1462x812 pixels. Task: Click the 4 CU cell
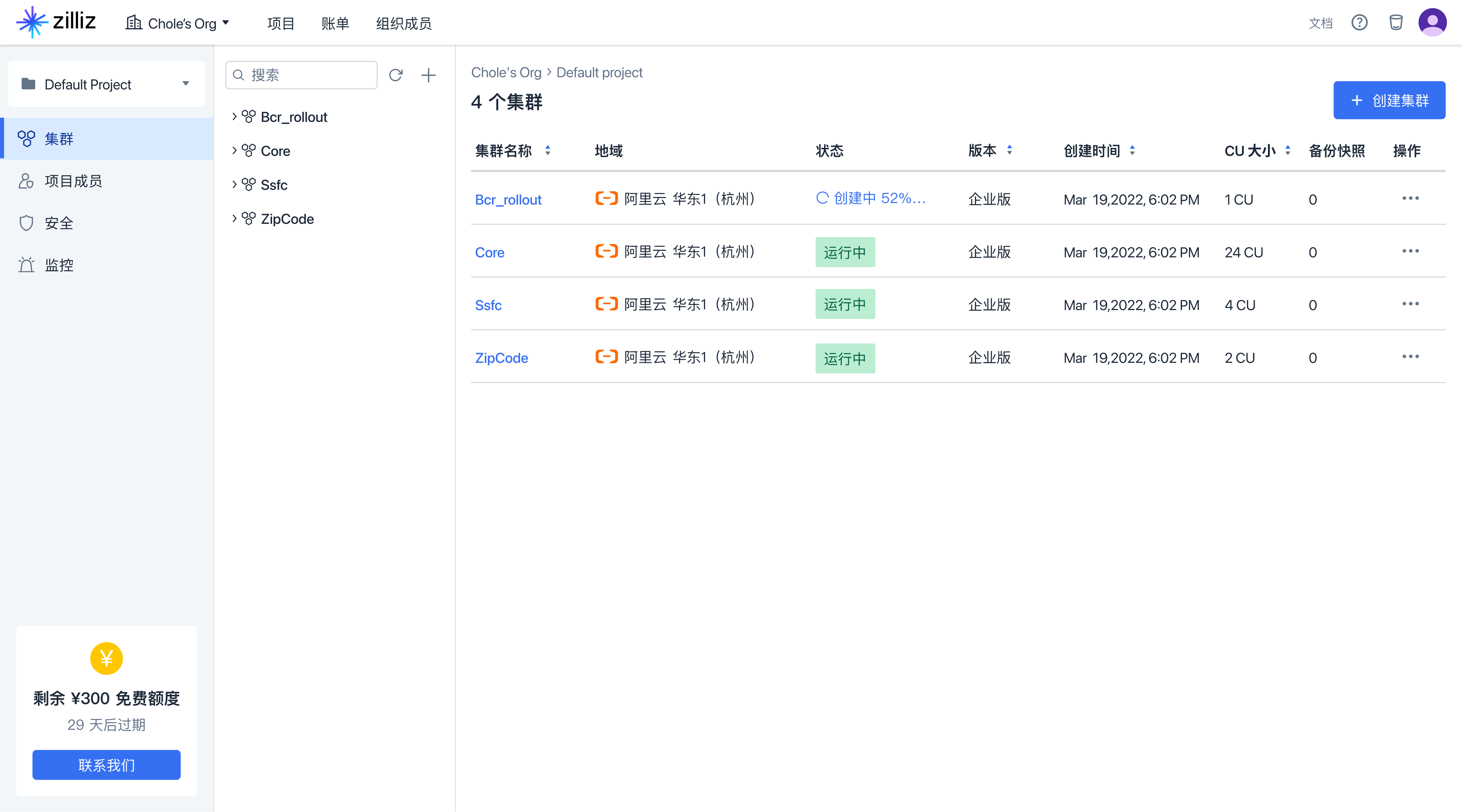pyautogui.click(x=1239, y=305)
